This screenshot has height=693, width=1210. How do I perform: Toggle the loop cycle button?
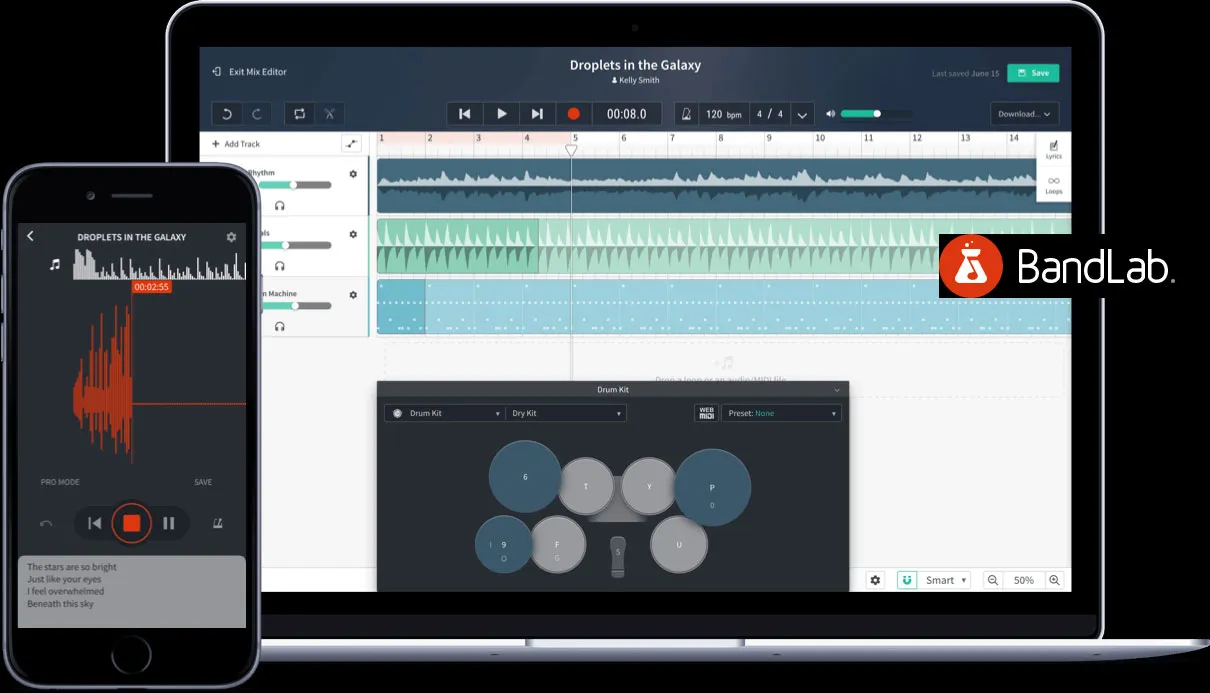point(299,114)
